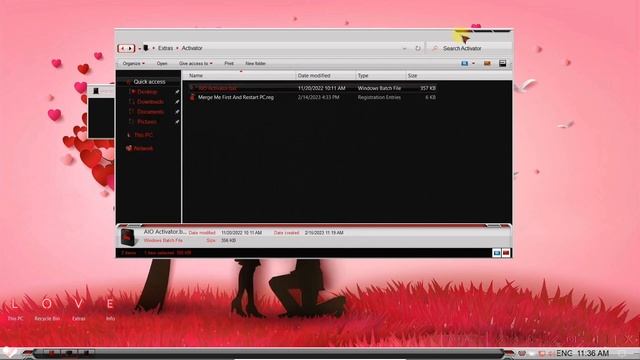Select Merge Me First And Restart PC.reg
Image resolution: width=640 pixels, height=360 pixels.
point(236,98)
